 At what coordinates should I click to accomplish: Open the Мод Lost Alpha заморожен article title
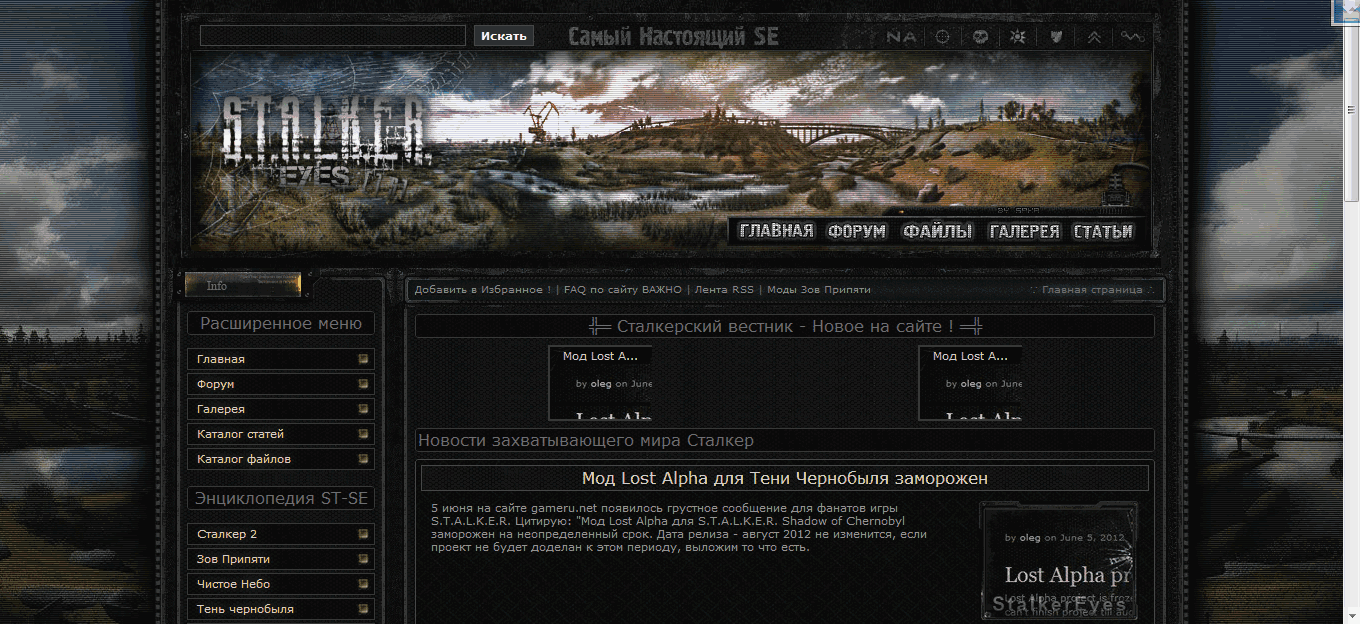pos(785,479)
